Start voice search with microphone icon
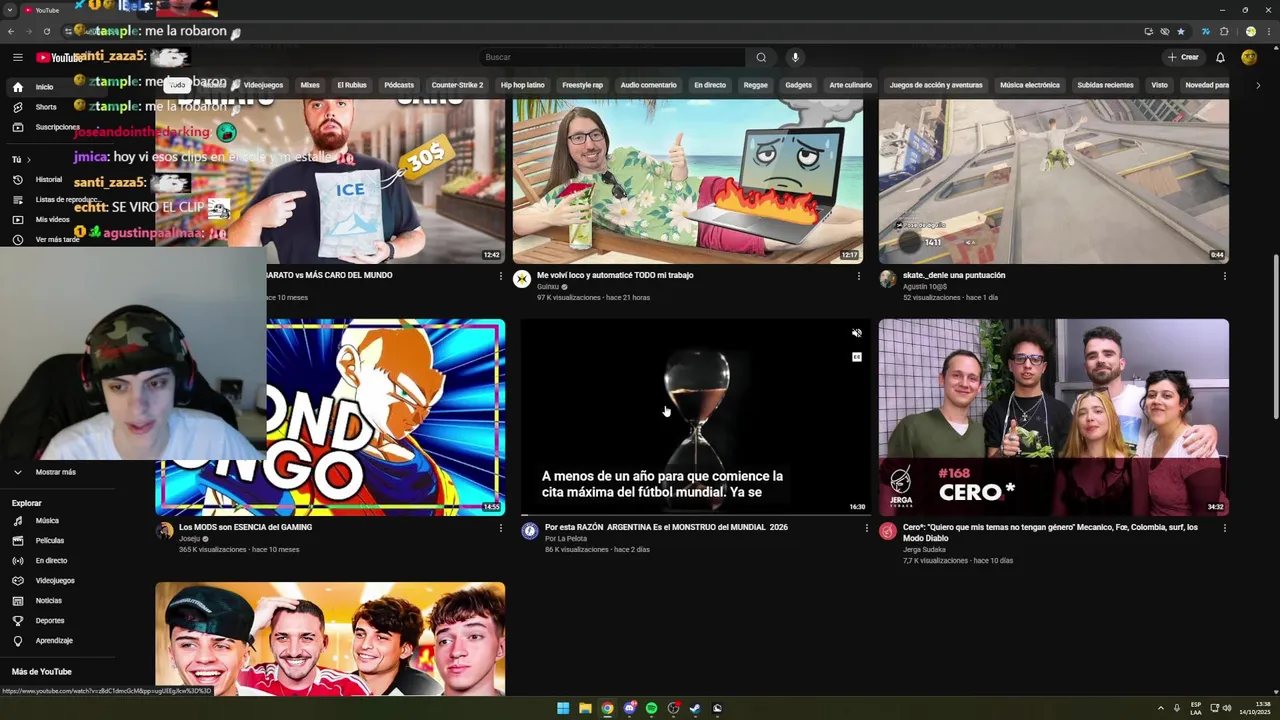Screen dimensions: 1280x720 click(x=795, y=57)
